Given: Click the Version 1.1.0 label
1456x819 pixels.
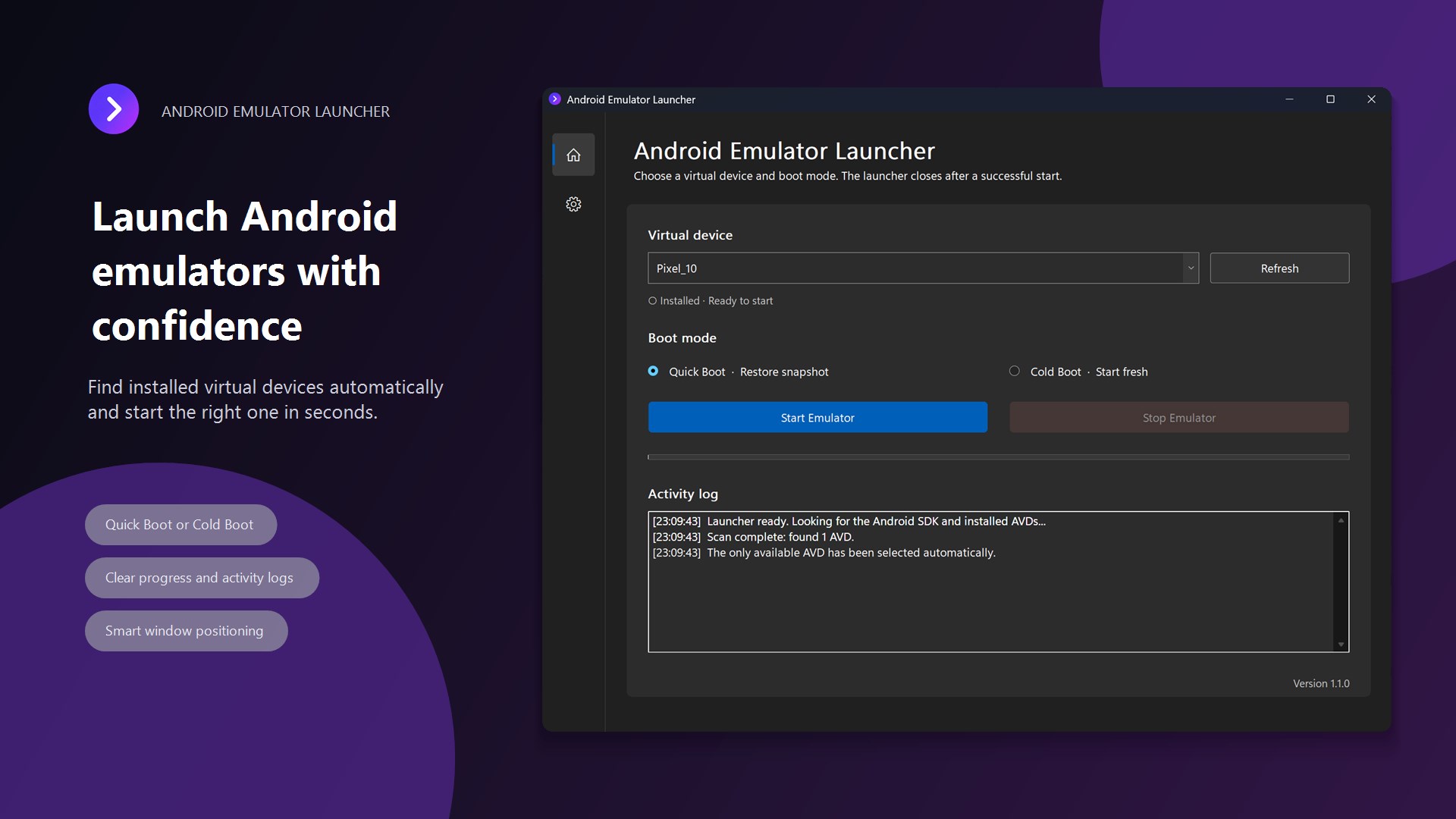Looking at the screenshot, I should tap(1321, 683).
